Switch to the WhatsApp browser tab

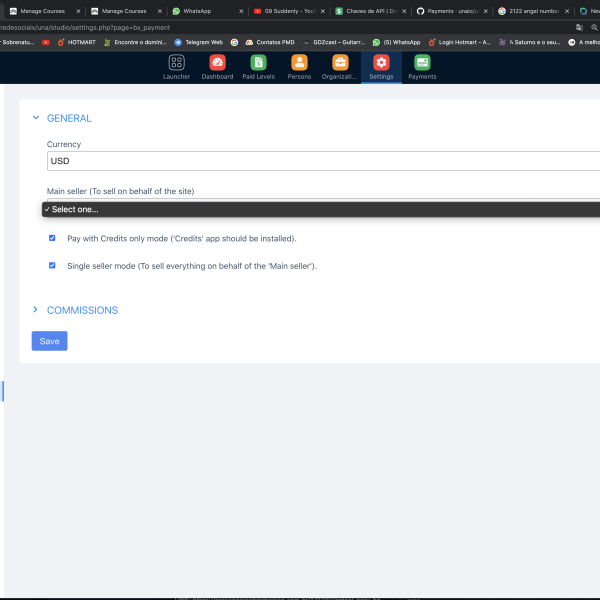coord(197,10)
